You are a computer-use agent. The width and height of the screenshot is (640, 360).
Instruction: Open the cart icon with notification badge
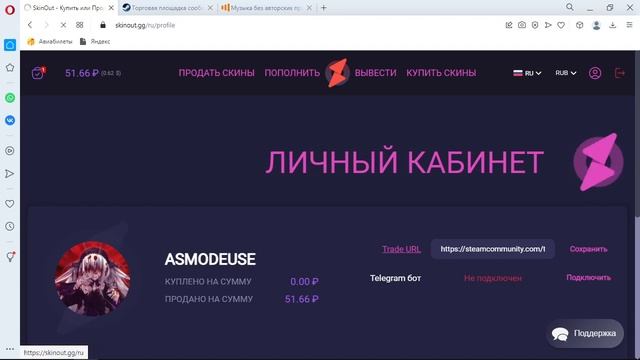tap(38, 73)
